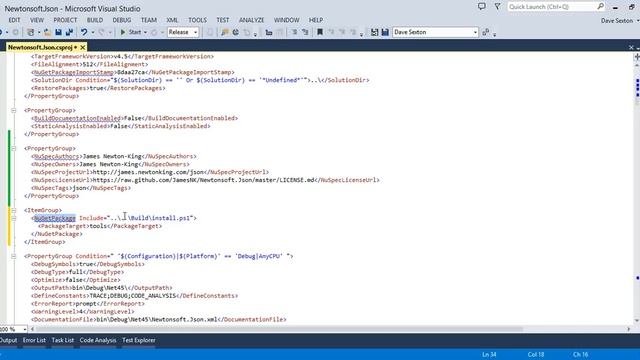Open the VIEW menu
The image size is (640, 360).
pyautogui.click(x=37, y=20)
